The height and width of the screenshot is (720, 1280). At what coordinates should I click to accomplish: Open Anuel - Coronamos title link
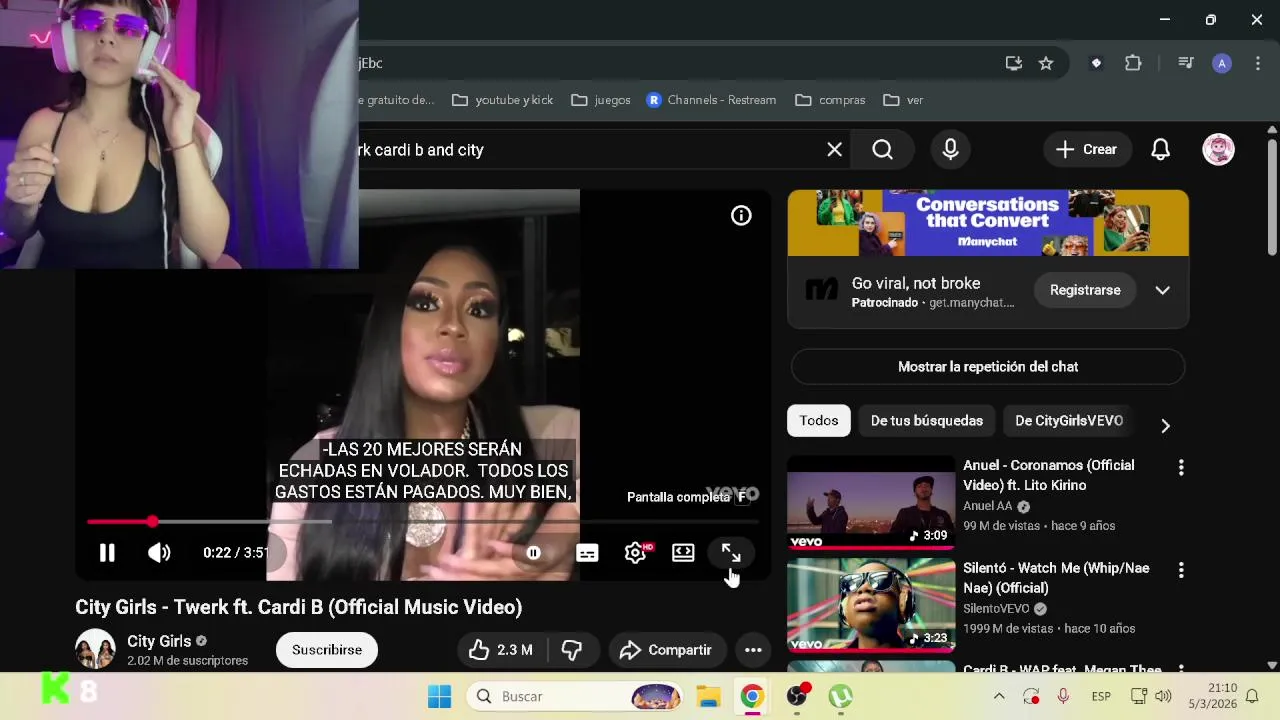[x=1048, y=475]
